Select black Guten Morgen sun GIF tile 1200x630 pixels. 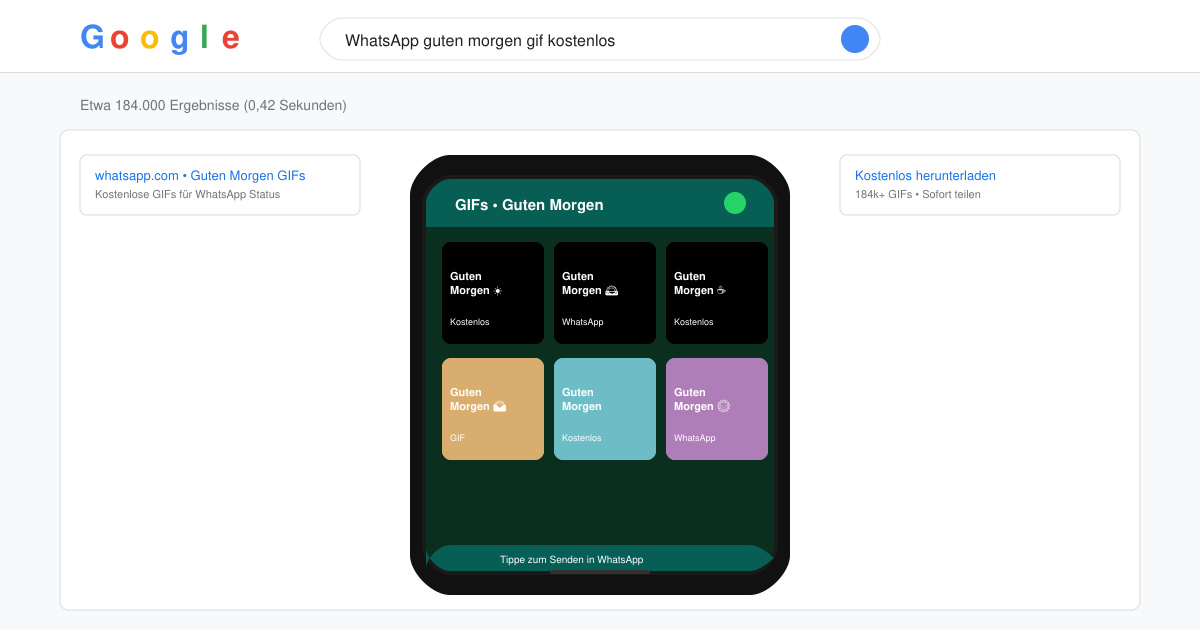point(493,293)
